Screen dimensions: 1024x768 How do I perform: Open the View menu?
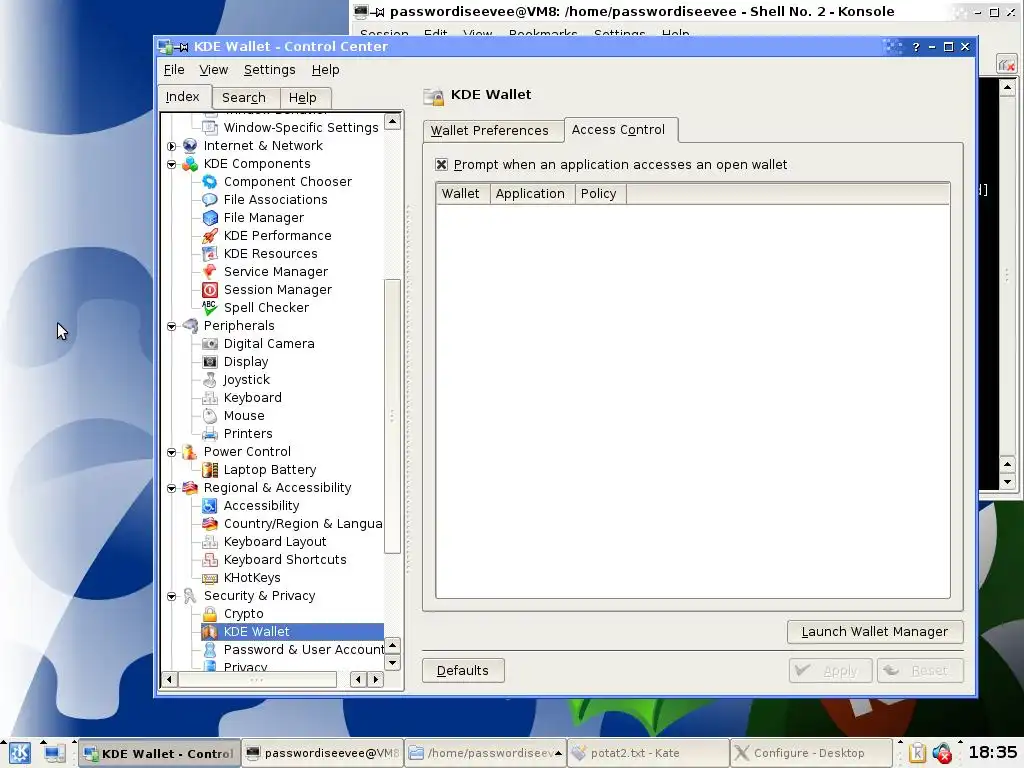coord(214,70)
